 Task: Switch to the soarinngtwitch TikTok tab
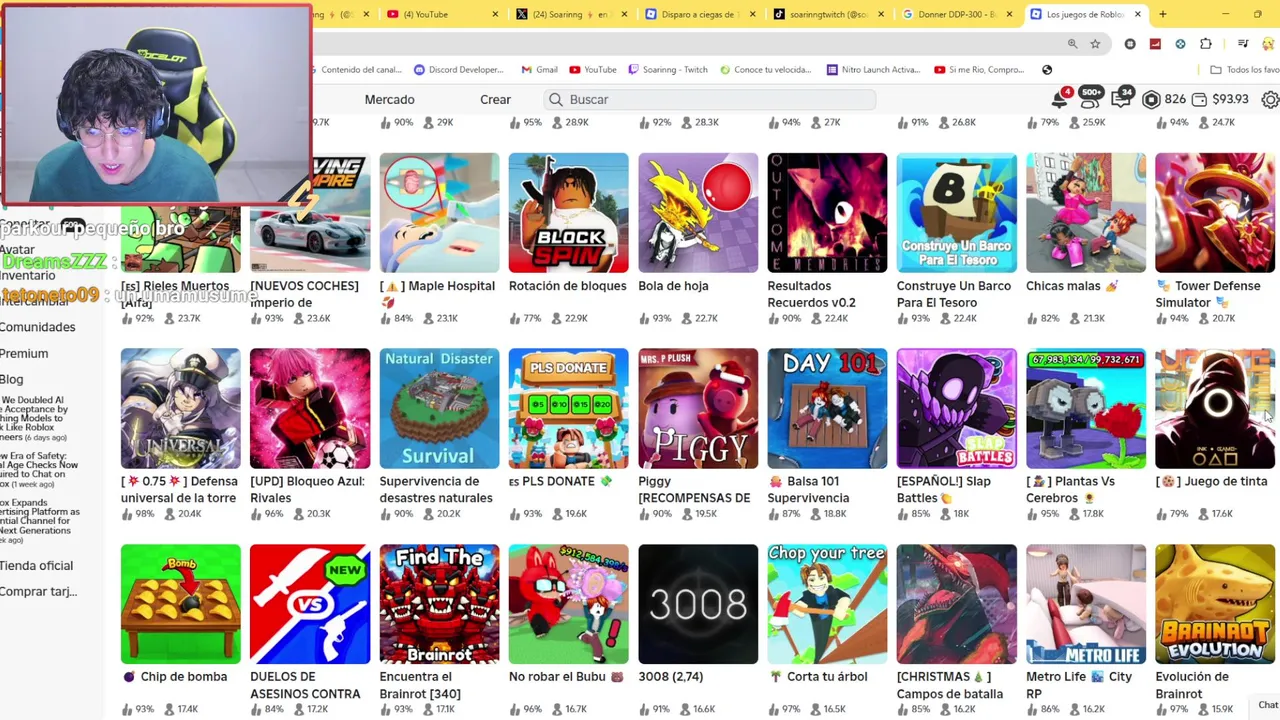tap(830, 14)
